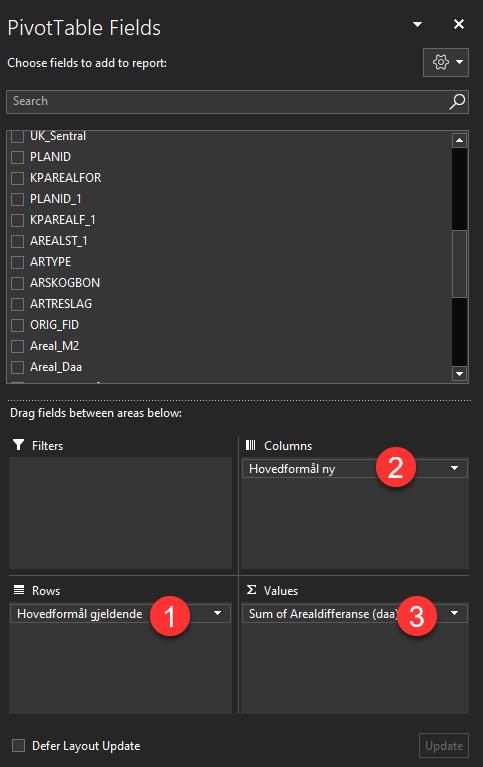
Task: Click the field list scrollbar thumb
Action: (x=459, y=264)
